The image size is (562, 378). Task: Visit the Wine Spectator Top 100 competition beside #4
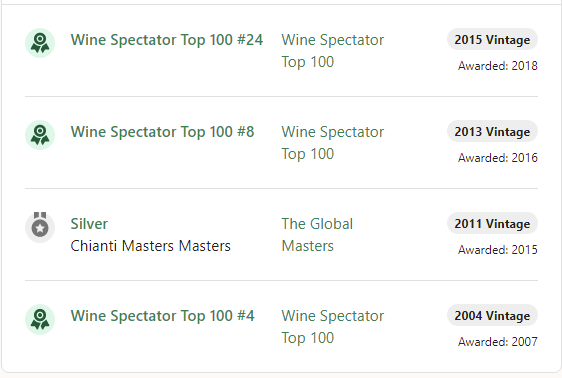tap(333, 327)
